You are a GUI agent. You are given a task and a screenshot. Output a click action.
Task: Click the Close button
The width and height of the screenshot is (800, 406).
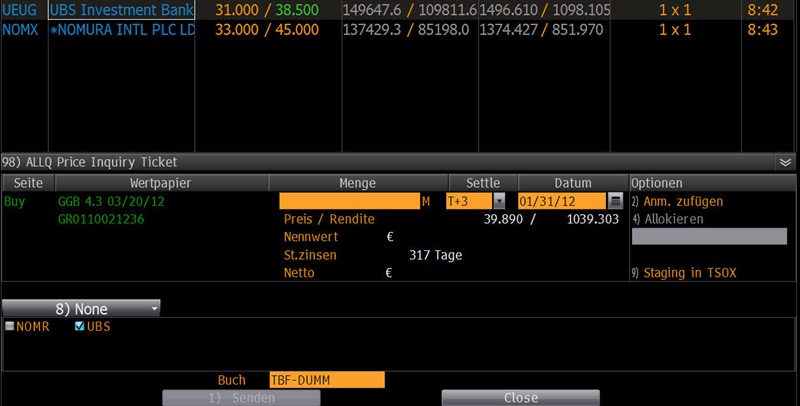tap(520, 398)
